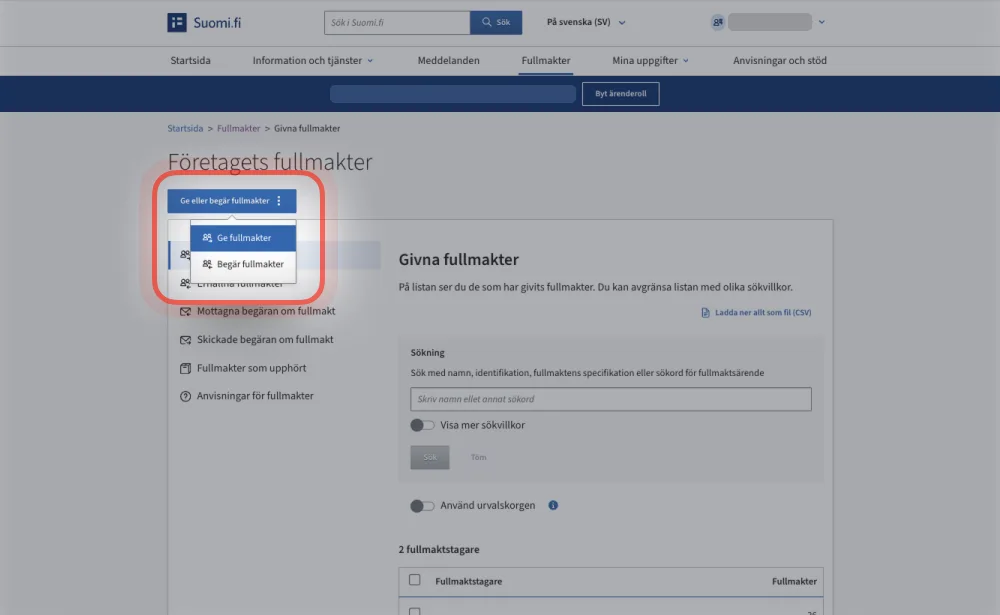Click Startsida breadcrumb link

(x=185, y=128)
